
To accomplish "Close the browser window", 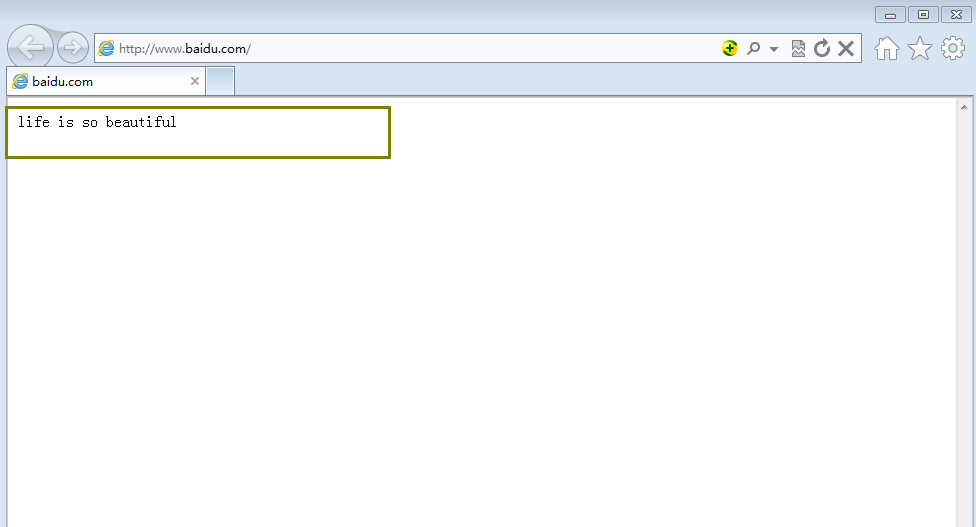I will (x=957, y=15).
